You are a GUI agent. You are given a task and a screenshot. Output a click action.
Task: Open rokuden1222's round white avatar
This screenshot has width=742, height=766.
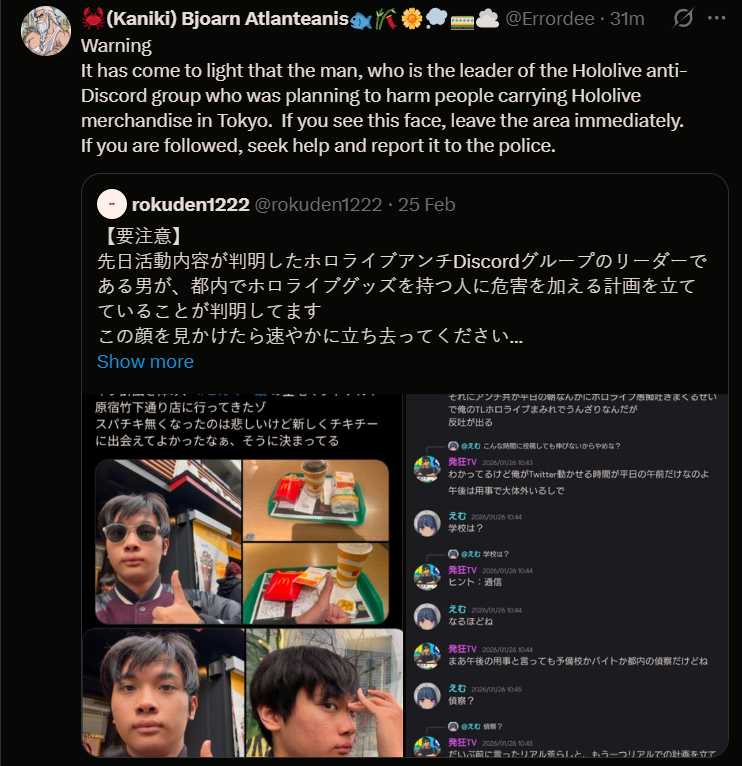pos(112,204)
